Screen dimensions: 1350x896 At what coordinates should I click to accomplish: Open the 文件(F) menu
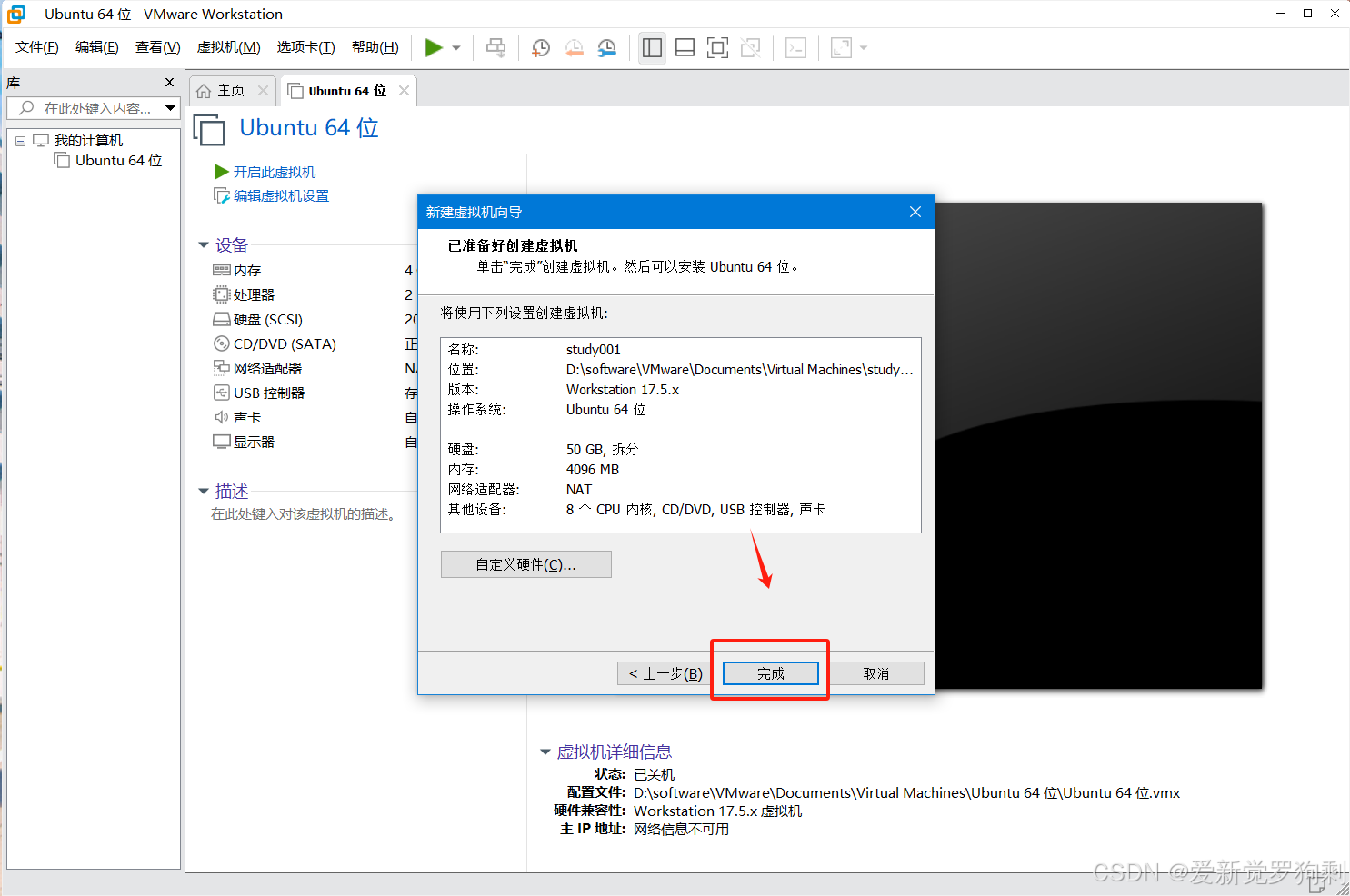click(x=37, y=47)
